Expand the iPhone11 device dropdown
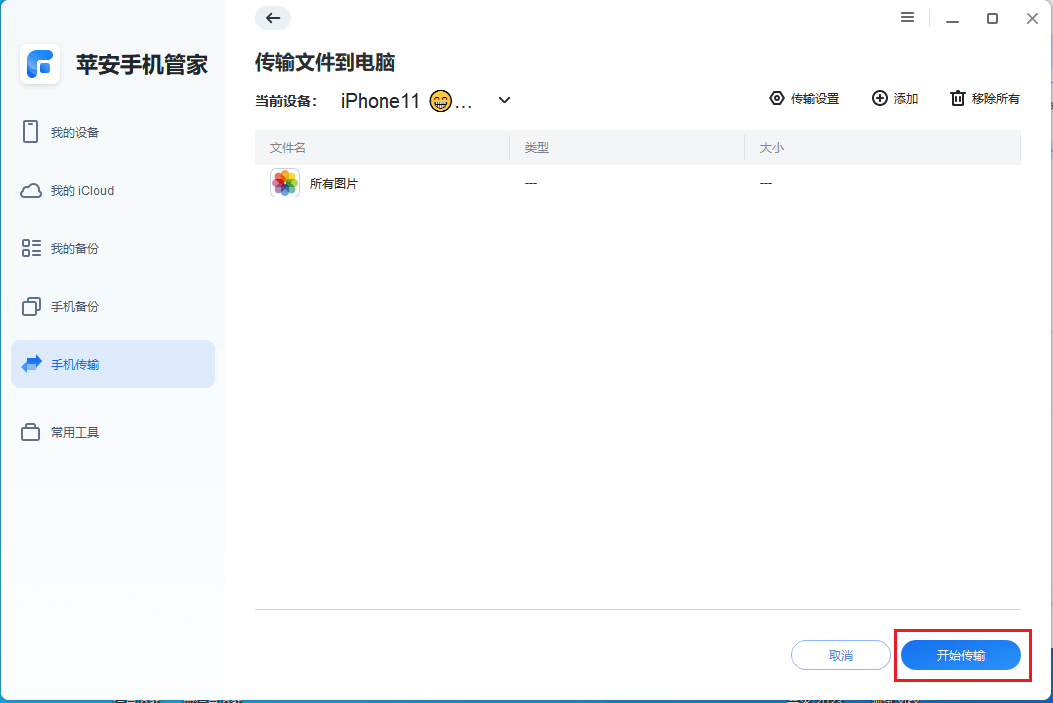Viewport: 1053px width, 703px height. (x=504, y=100)
